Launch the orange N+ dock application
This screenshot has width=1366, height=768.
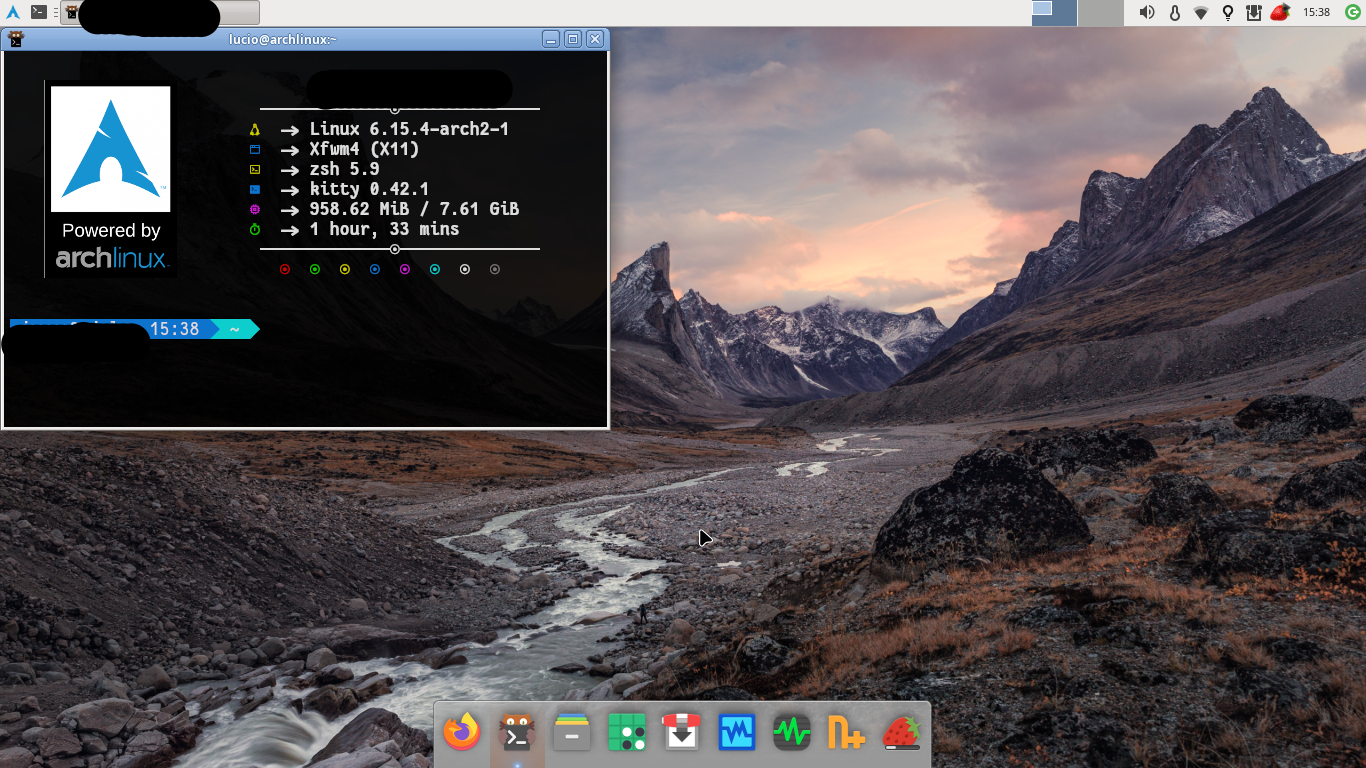[847, 733]
